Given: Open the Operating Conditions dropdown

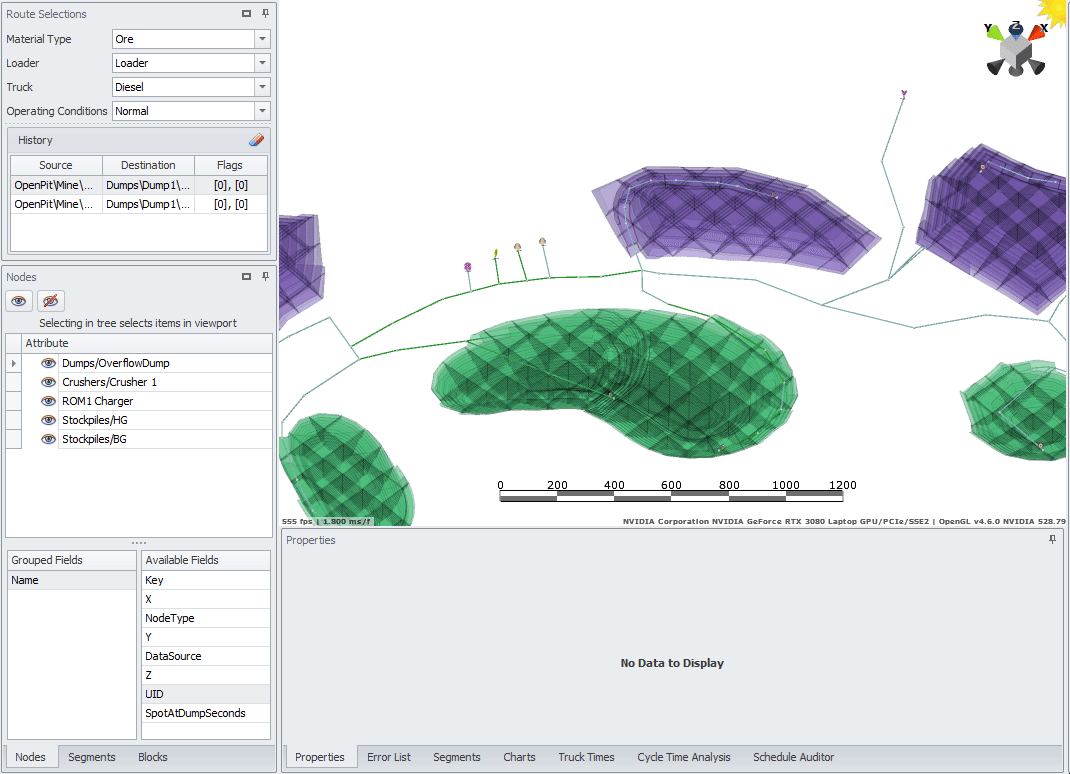Looking at the screenshot, I should (x=262, y=111).
